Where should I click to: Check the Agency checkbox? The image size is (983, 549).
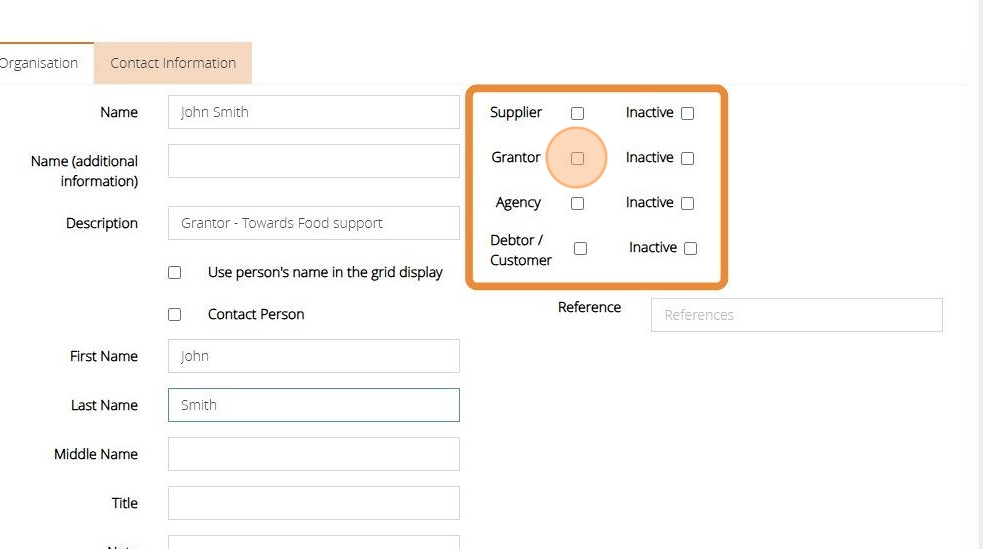(577, 203)
